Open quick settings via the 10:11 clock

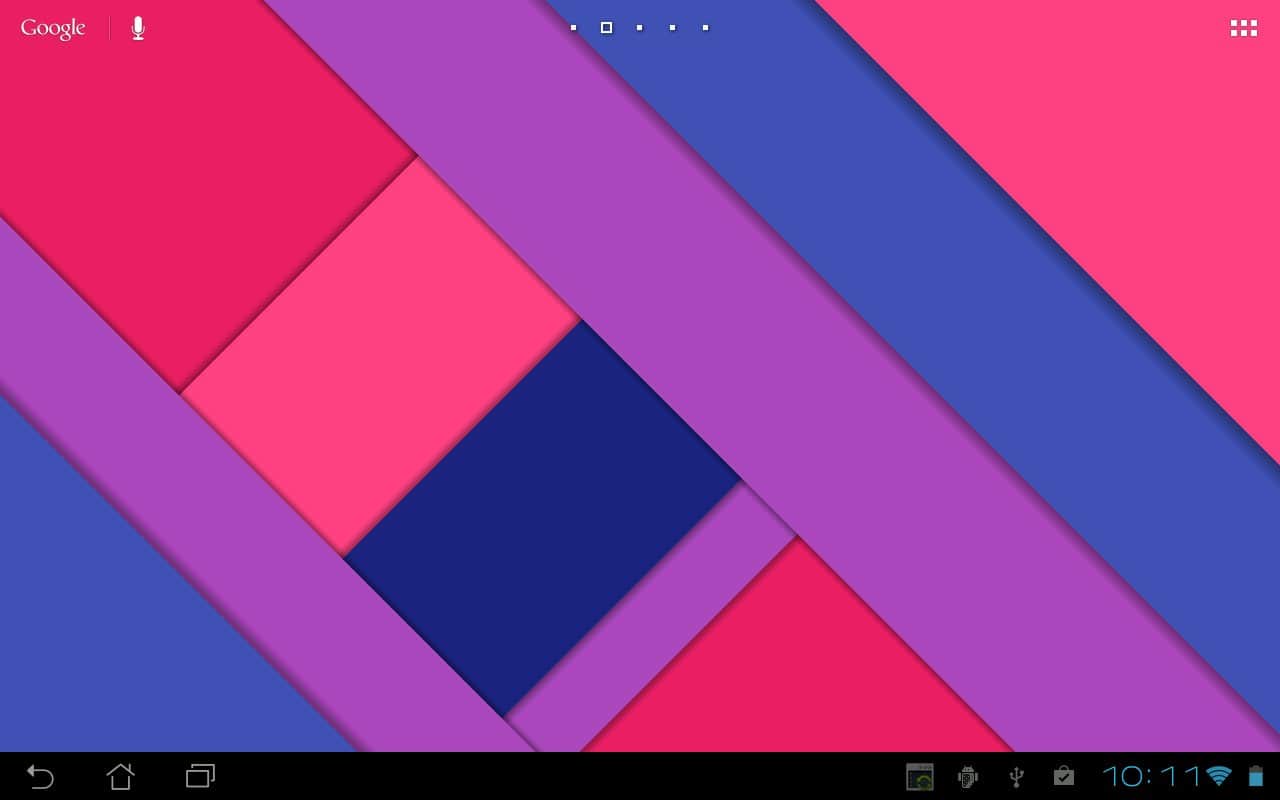(x=1151, y=776)
